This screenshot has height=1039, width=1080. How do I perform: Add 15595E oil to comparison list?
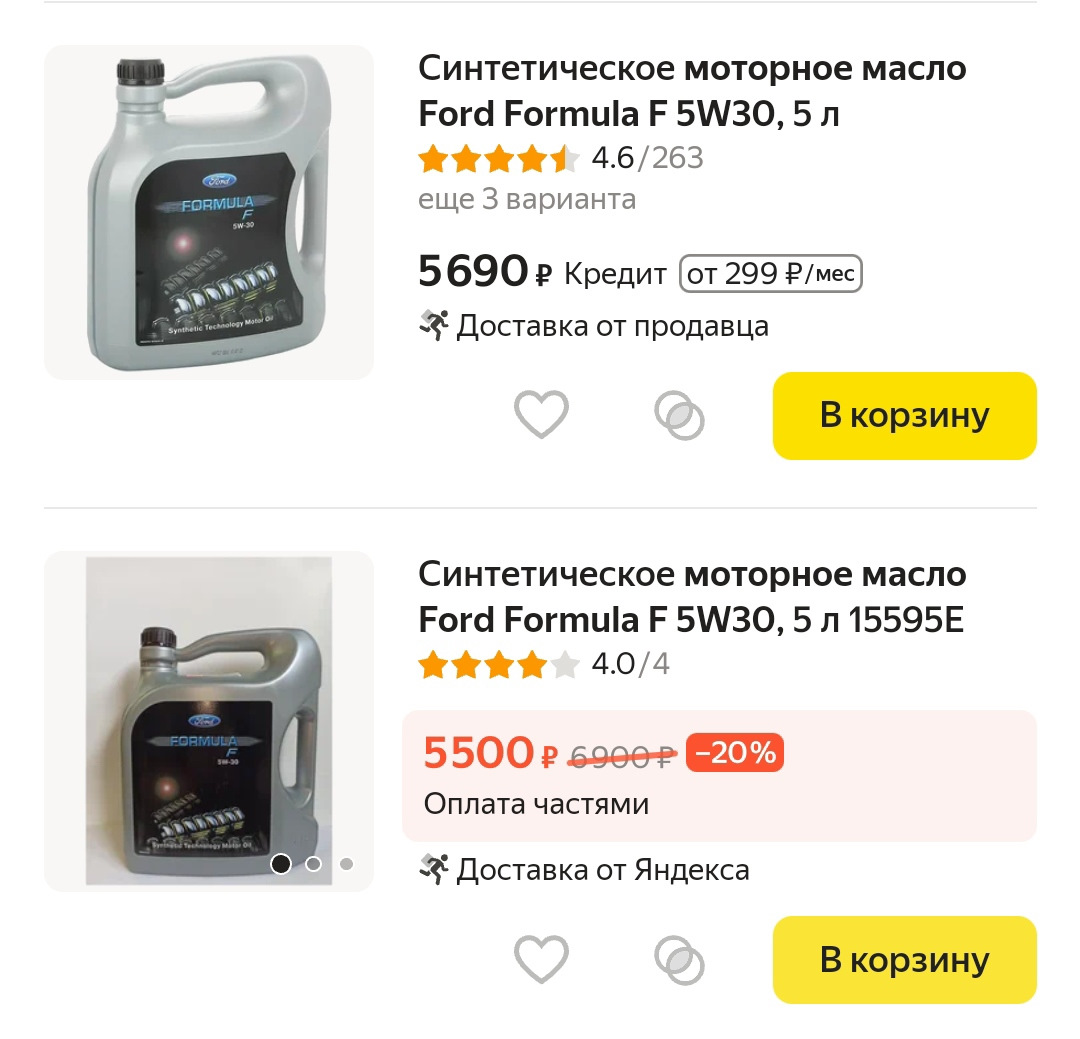tap(679, 960)
